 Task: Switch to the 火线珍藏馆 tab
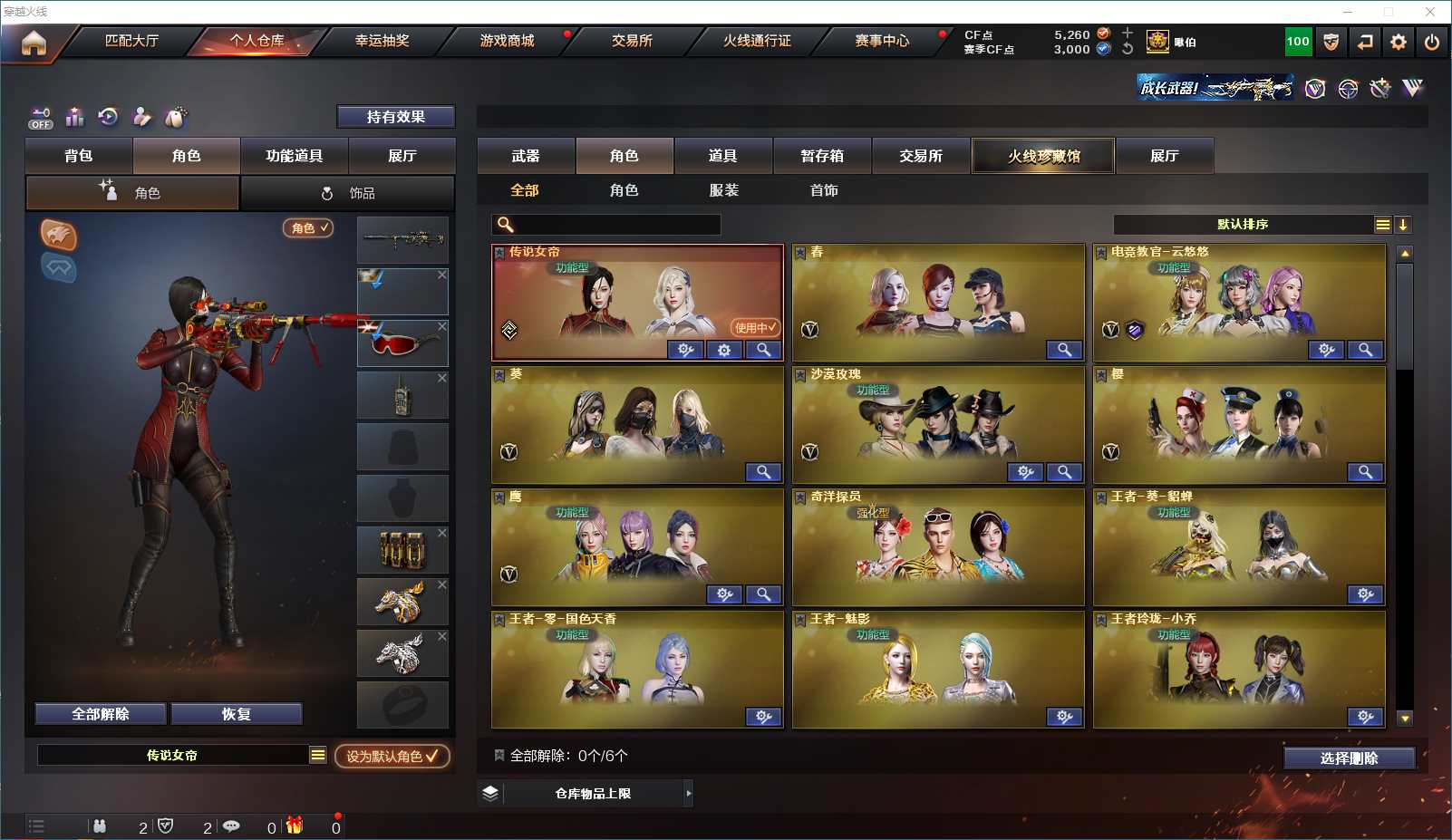(1044, 156)
